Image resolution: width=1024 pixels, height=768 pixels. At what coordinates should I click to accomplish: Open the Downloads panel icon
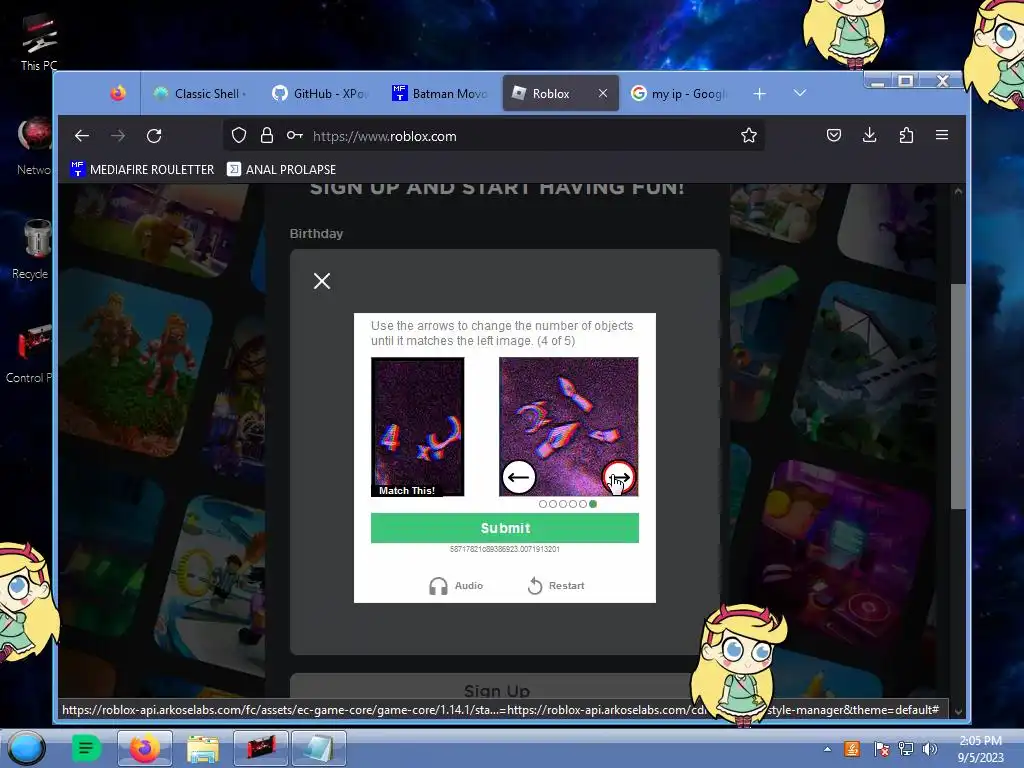pyautogui.click(x=869, y=135)
